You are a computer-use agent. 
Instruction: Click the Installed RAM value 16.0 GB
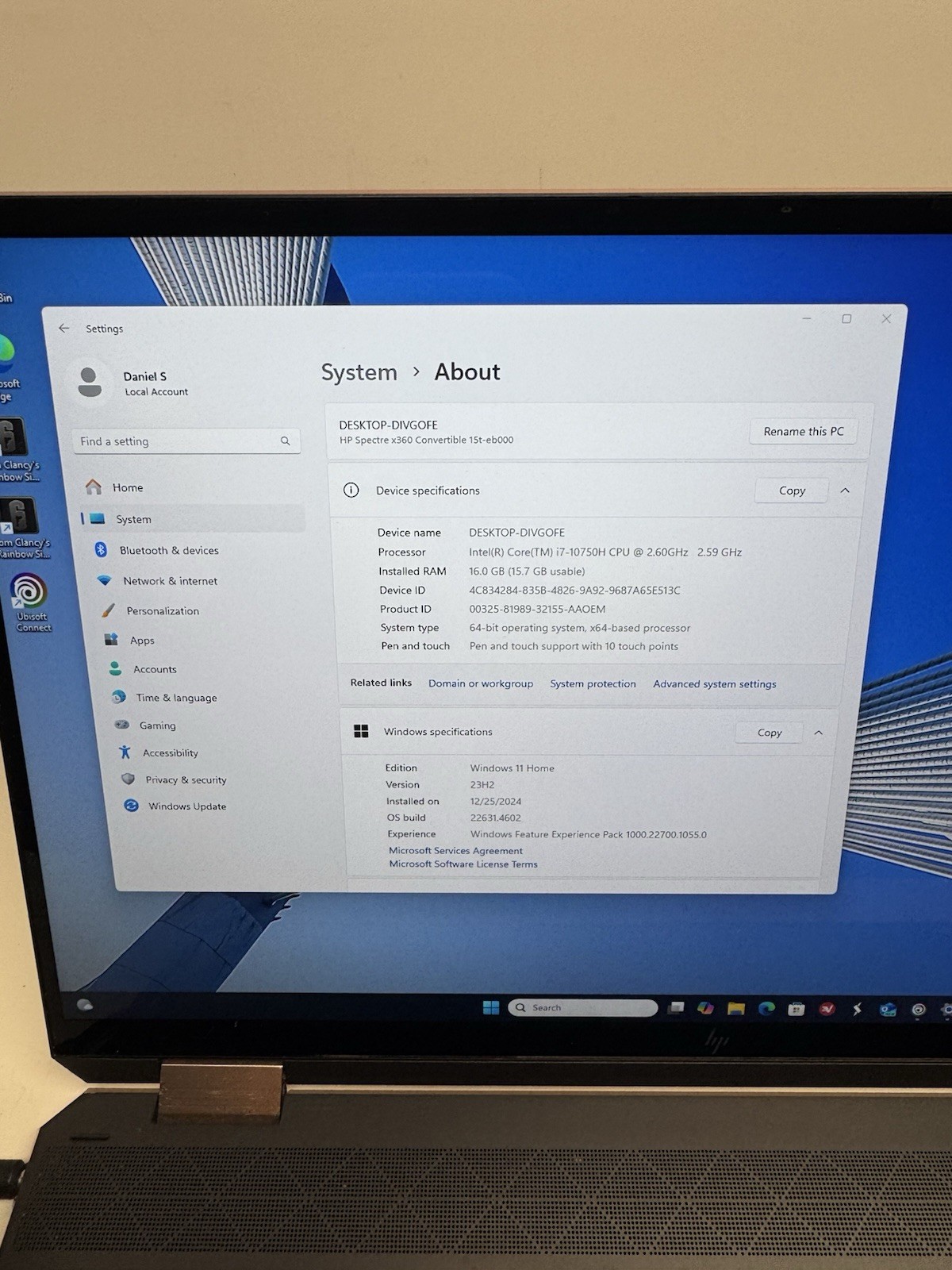[x=527, y=571]
